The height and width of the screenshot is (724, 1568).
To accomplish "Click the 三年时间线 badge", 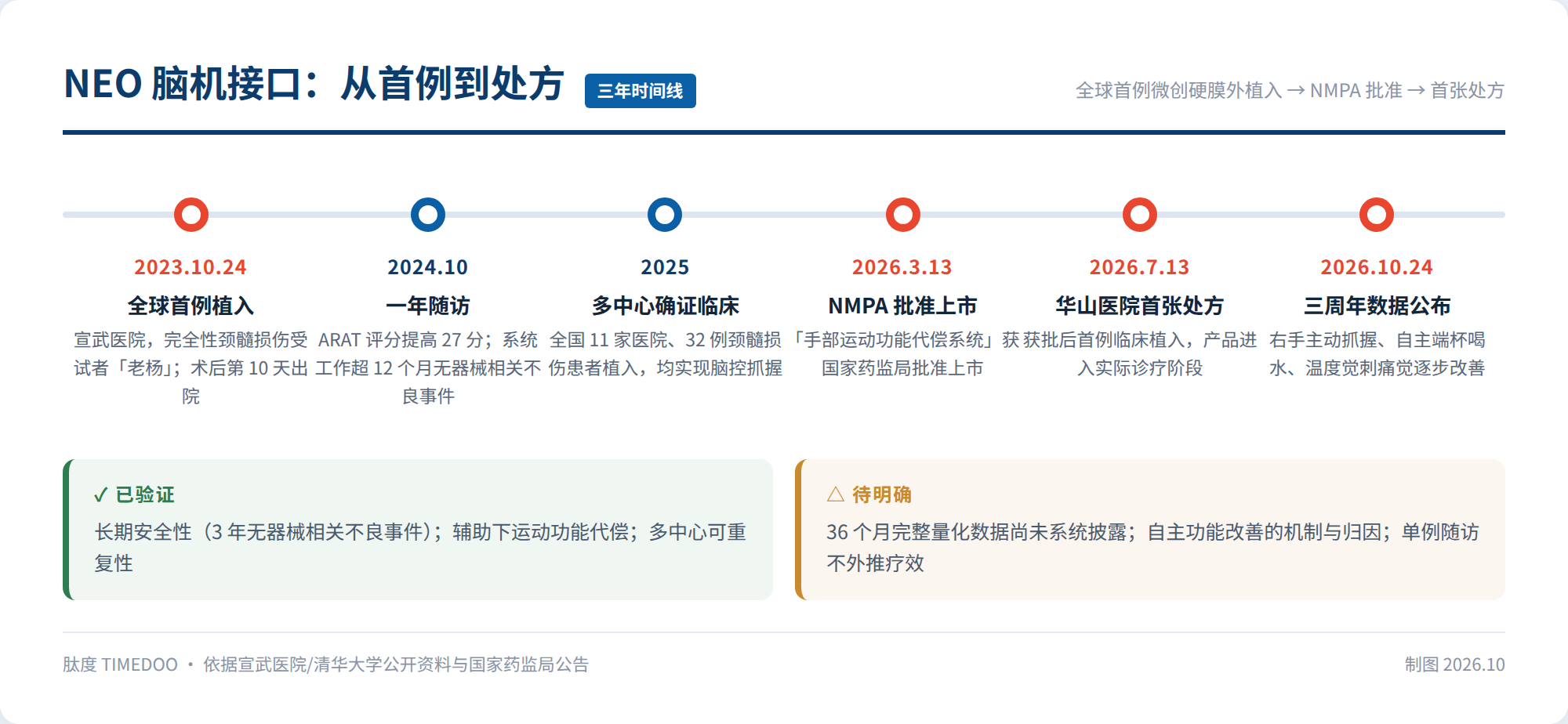I will tap(641, 91).
